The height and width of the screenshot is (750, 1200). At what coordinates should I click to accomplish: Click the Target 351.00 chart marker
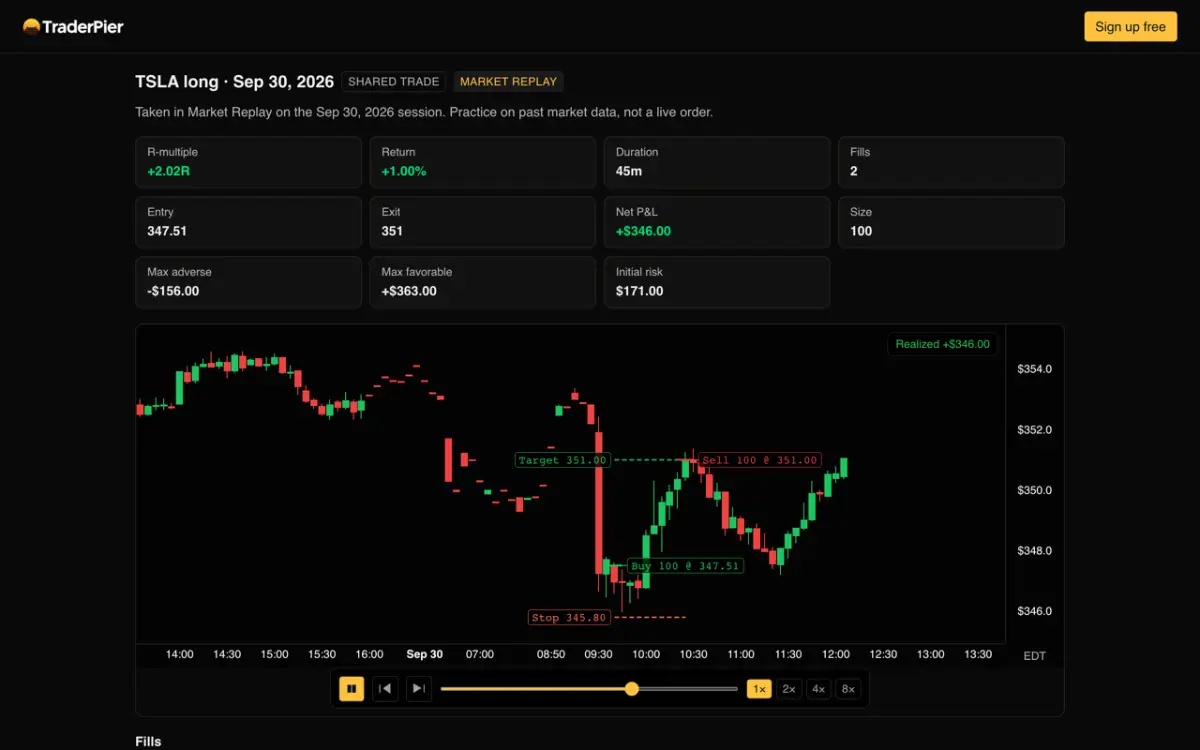tap(562, 460)
